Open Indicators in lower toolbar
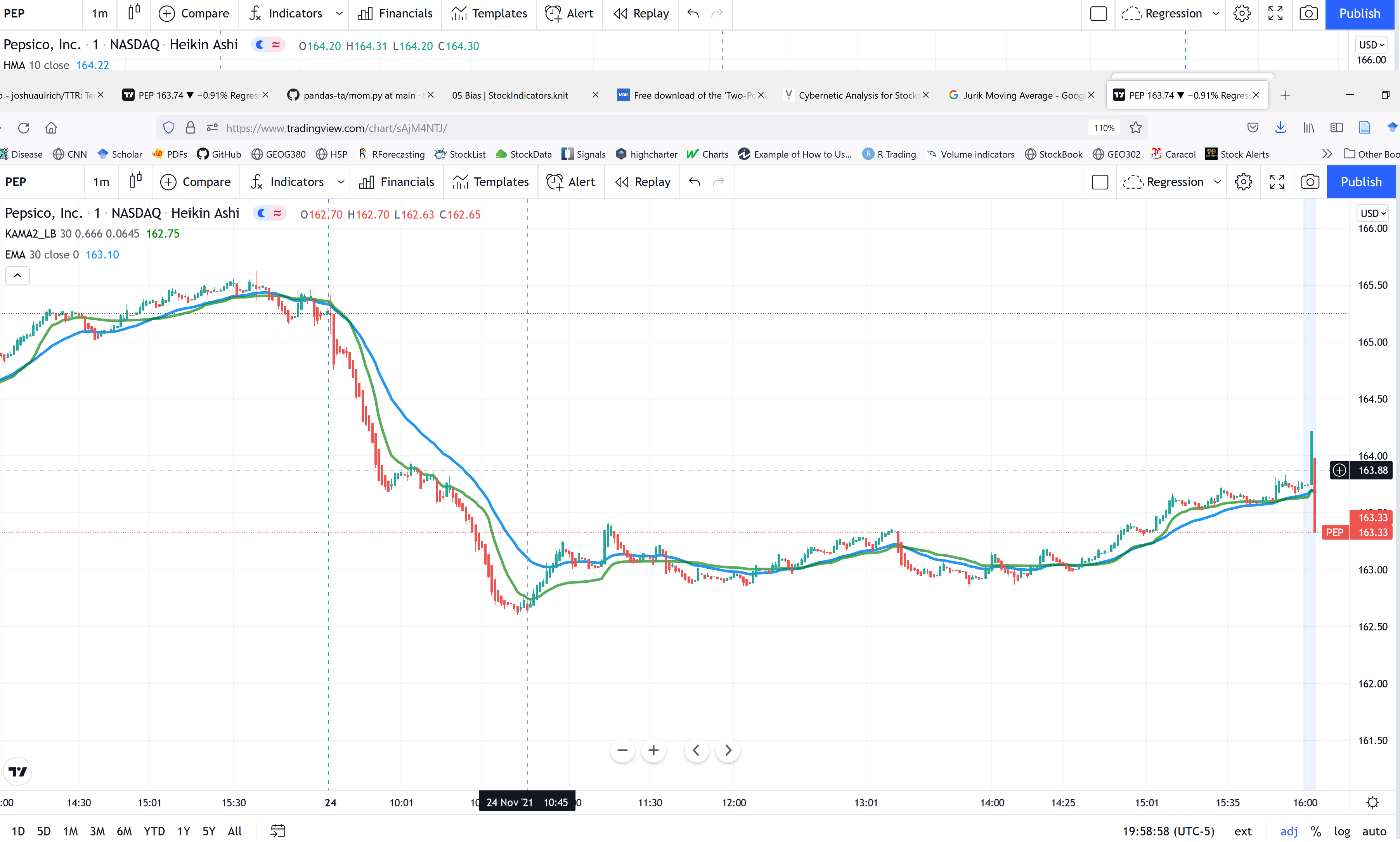This screenshot has width=1400, height=842. click(x=288, y=182)
